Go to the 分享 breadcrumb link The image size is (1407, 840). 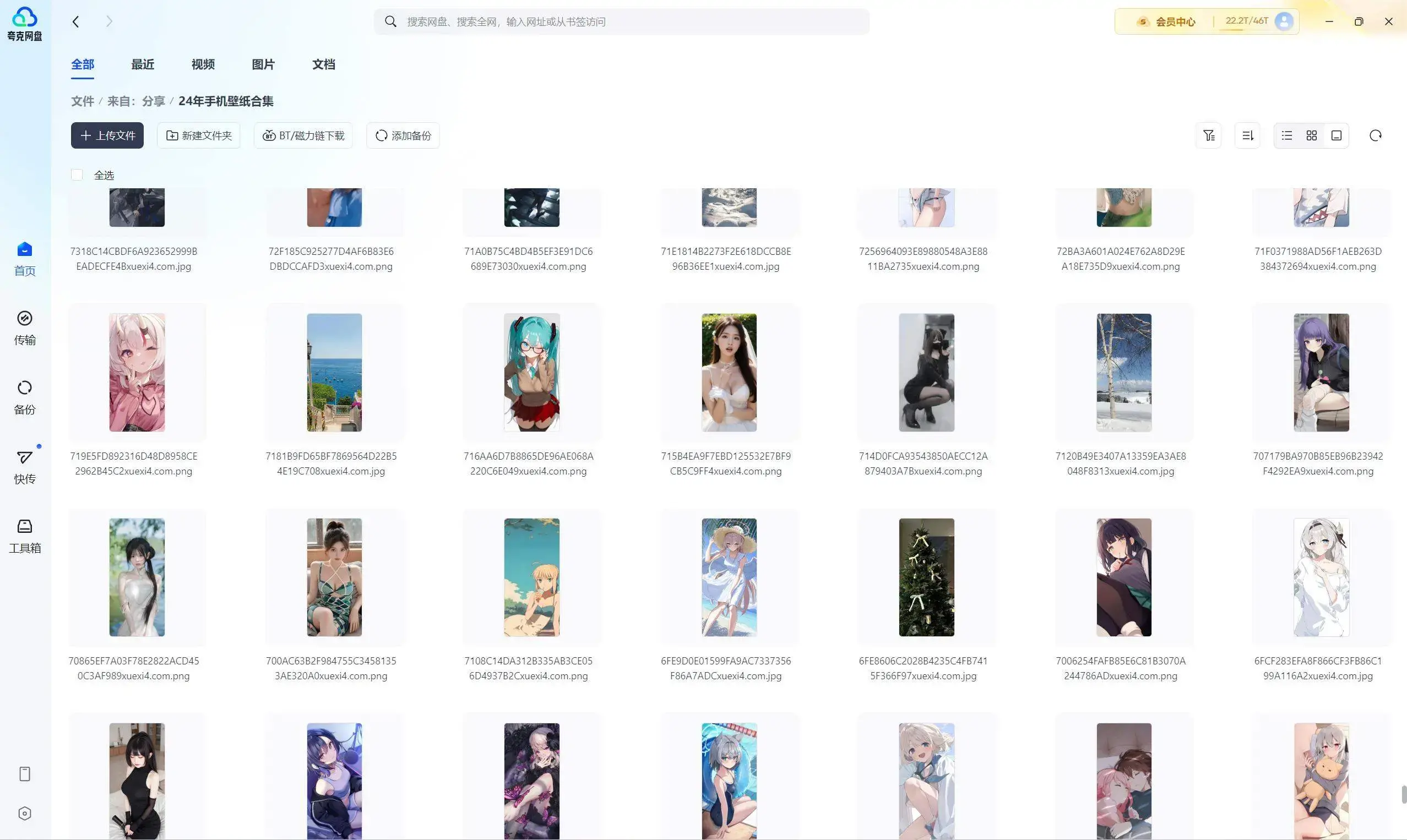pyautogui.click(x=153, y=101)
